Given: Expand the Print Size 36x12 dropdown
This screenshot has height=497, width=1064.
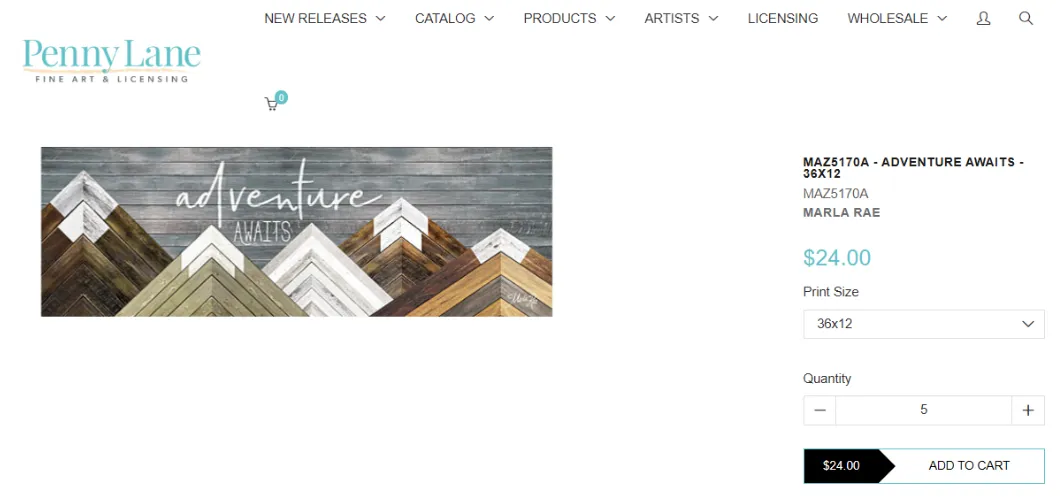Looking at the screenshot, I should (x=924, y=324).
